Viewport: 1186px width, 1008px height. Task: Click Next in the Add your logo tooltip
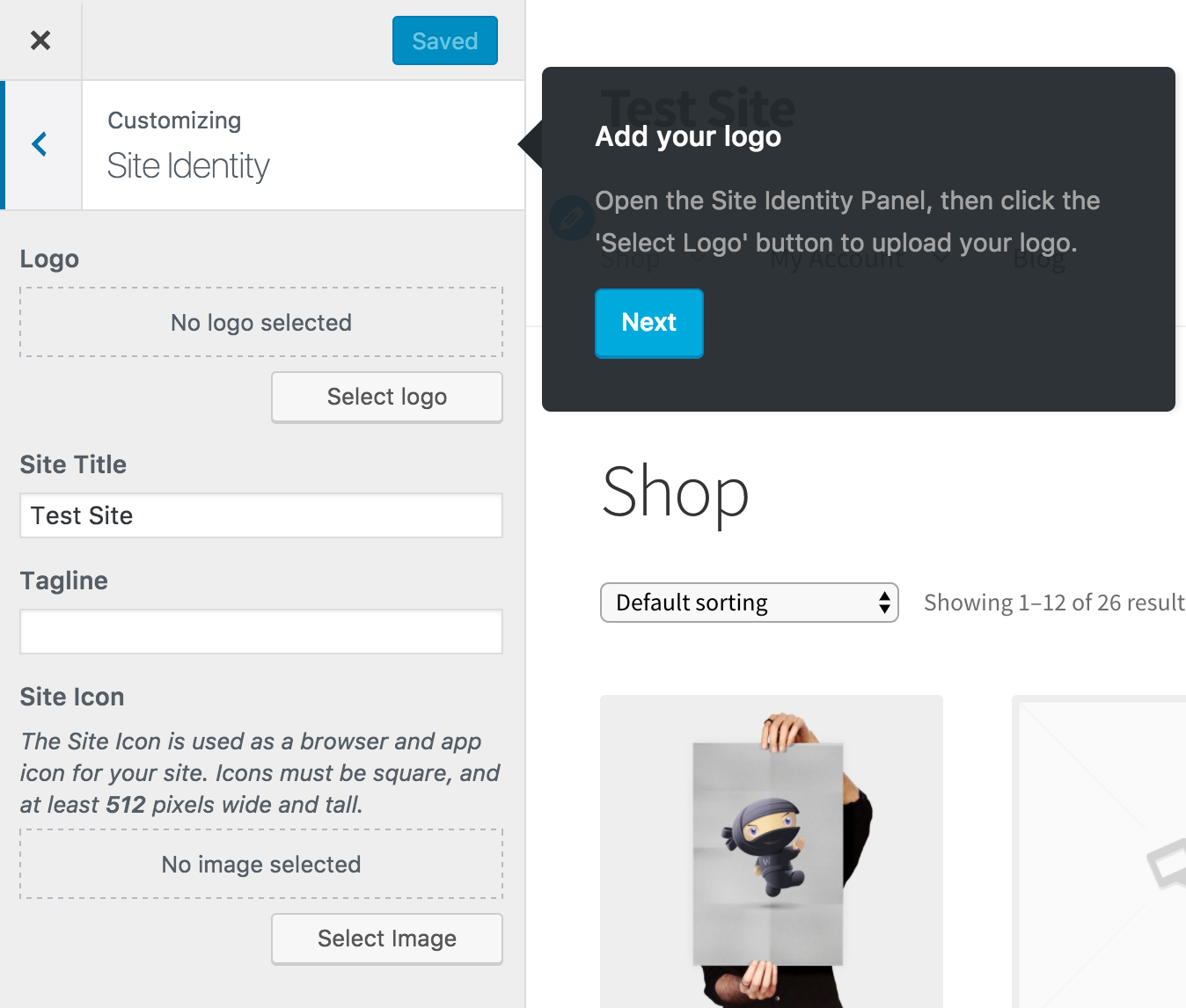point(648,323)
